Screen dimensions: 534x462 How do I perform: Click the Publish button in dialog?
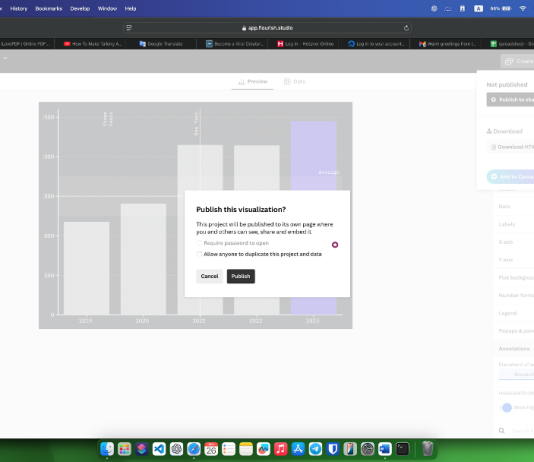pos(241,276)
